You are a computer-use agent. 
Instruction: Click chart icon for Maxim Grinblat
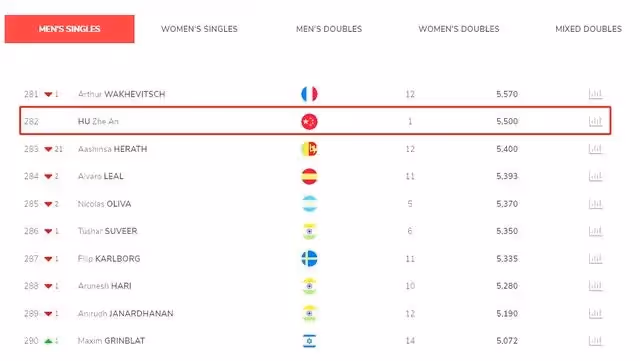pyautogui.click(x=595, y=341)
